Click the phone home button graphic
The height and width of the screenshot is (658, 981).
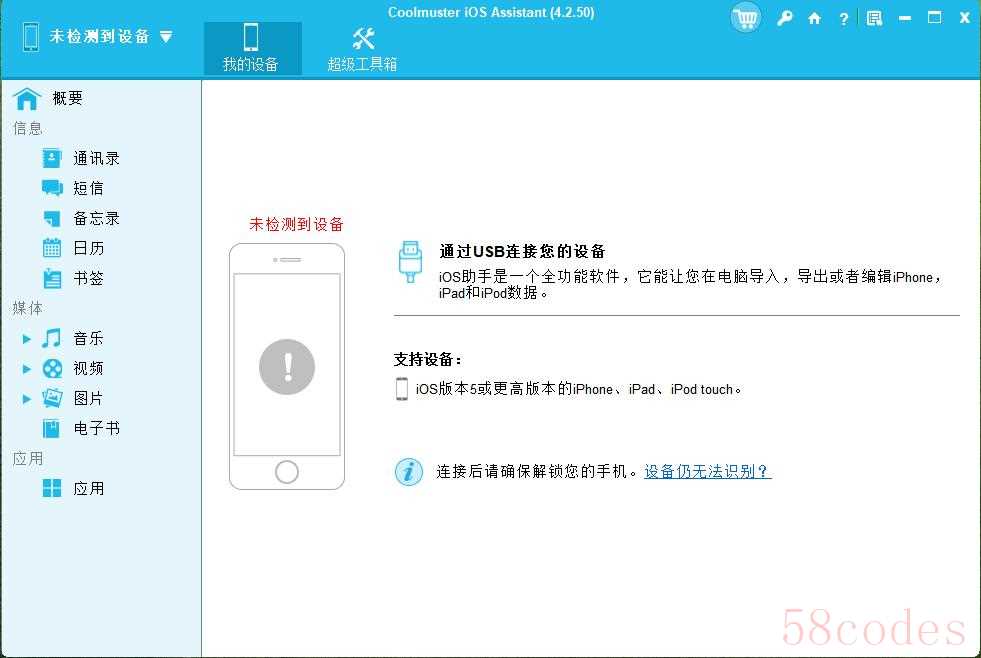pos(287,472)
